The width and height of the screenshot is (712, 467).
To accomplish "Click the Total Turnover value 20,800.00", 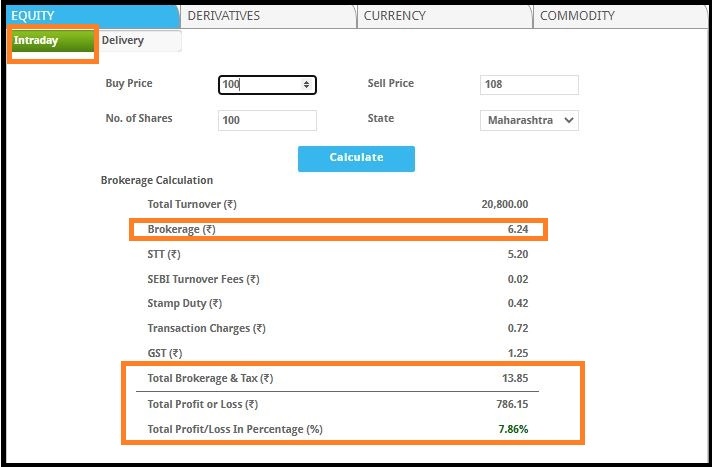I will click(x=505, y=204).
